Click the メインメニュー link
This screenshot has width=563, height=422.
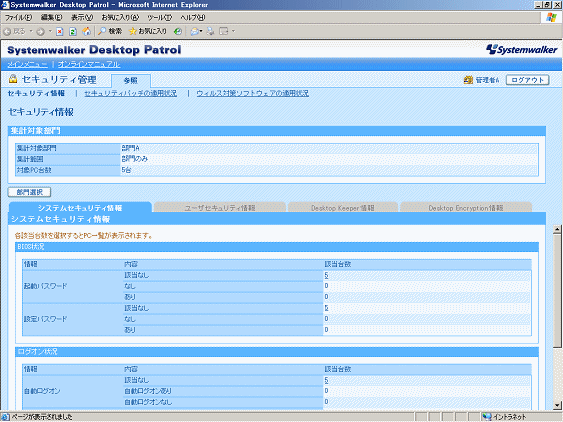[28, 64]
